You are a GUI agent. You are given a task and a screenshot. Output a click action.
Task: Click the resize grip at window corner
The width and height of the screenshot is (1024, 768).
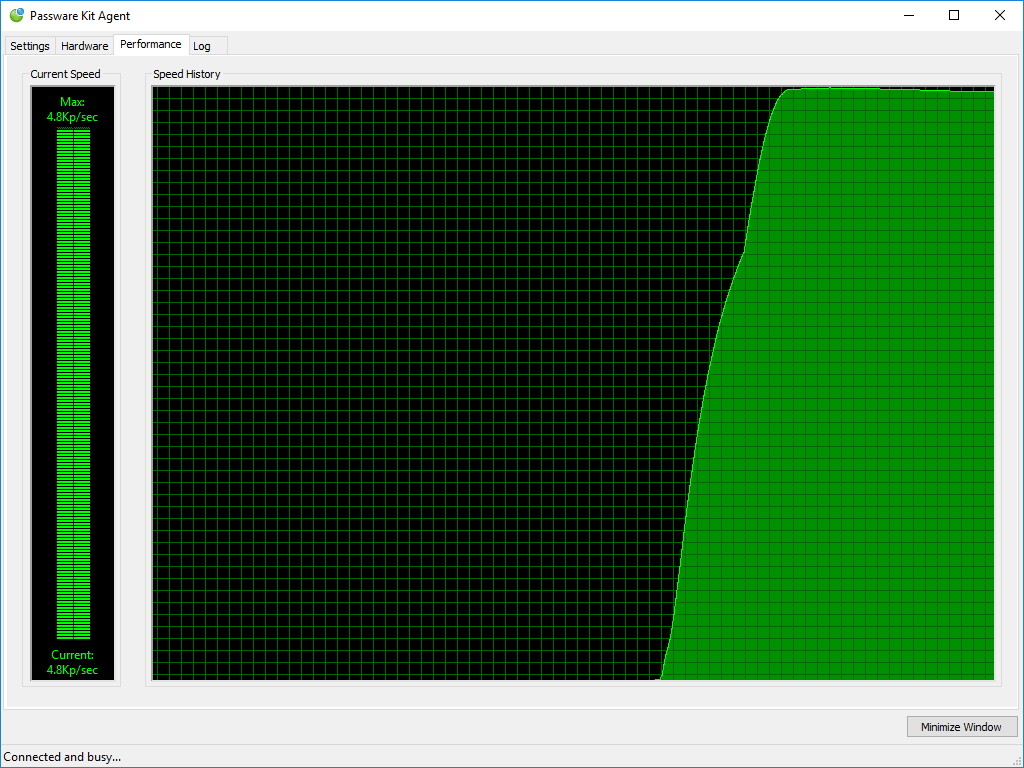1016,761
